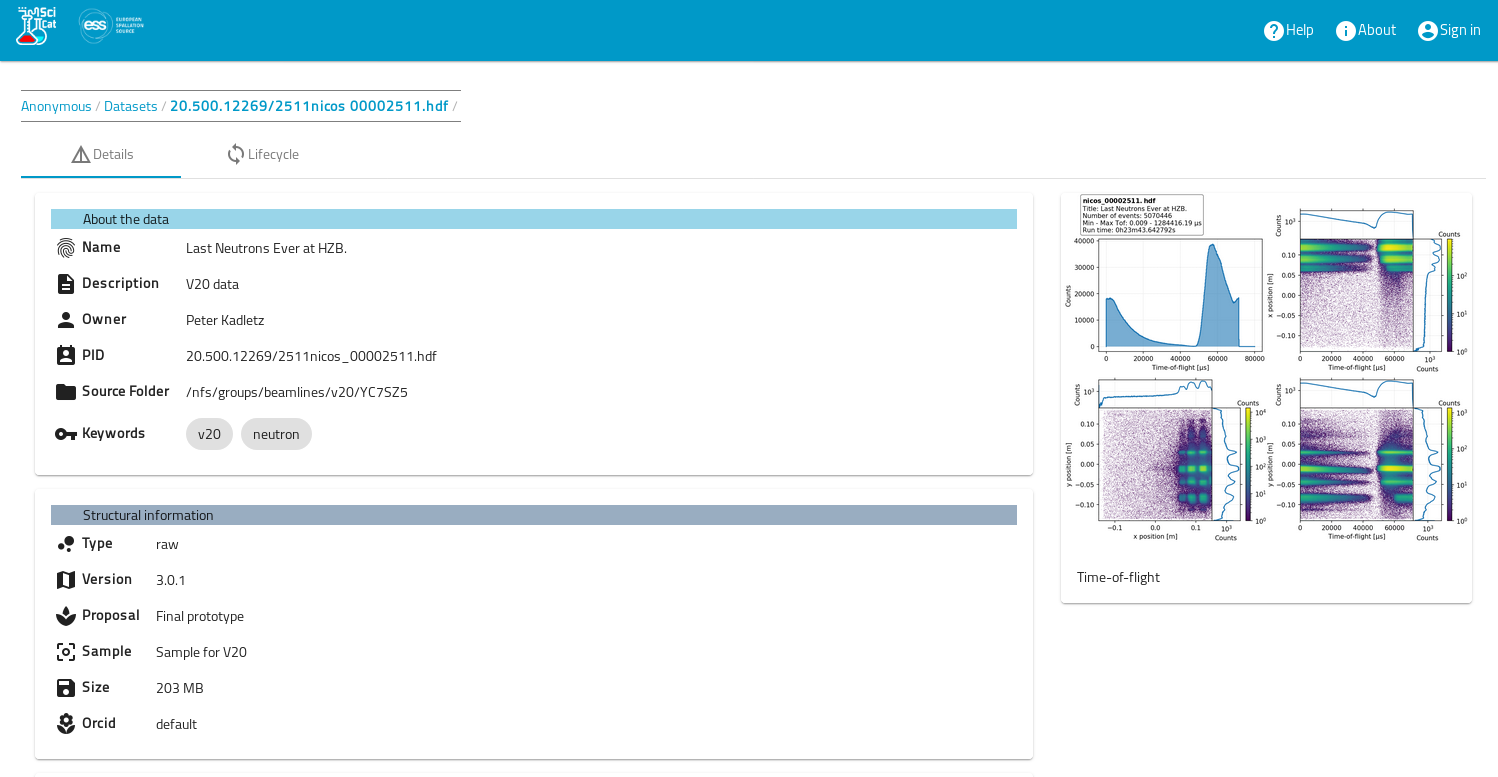The width and height of the screenshot is (1498, 777).
Task: Click the key icon beside Keywords
Action: tap(66, 434)
